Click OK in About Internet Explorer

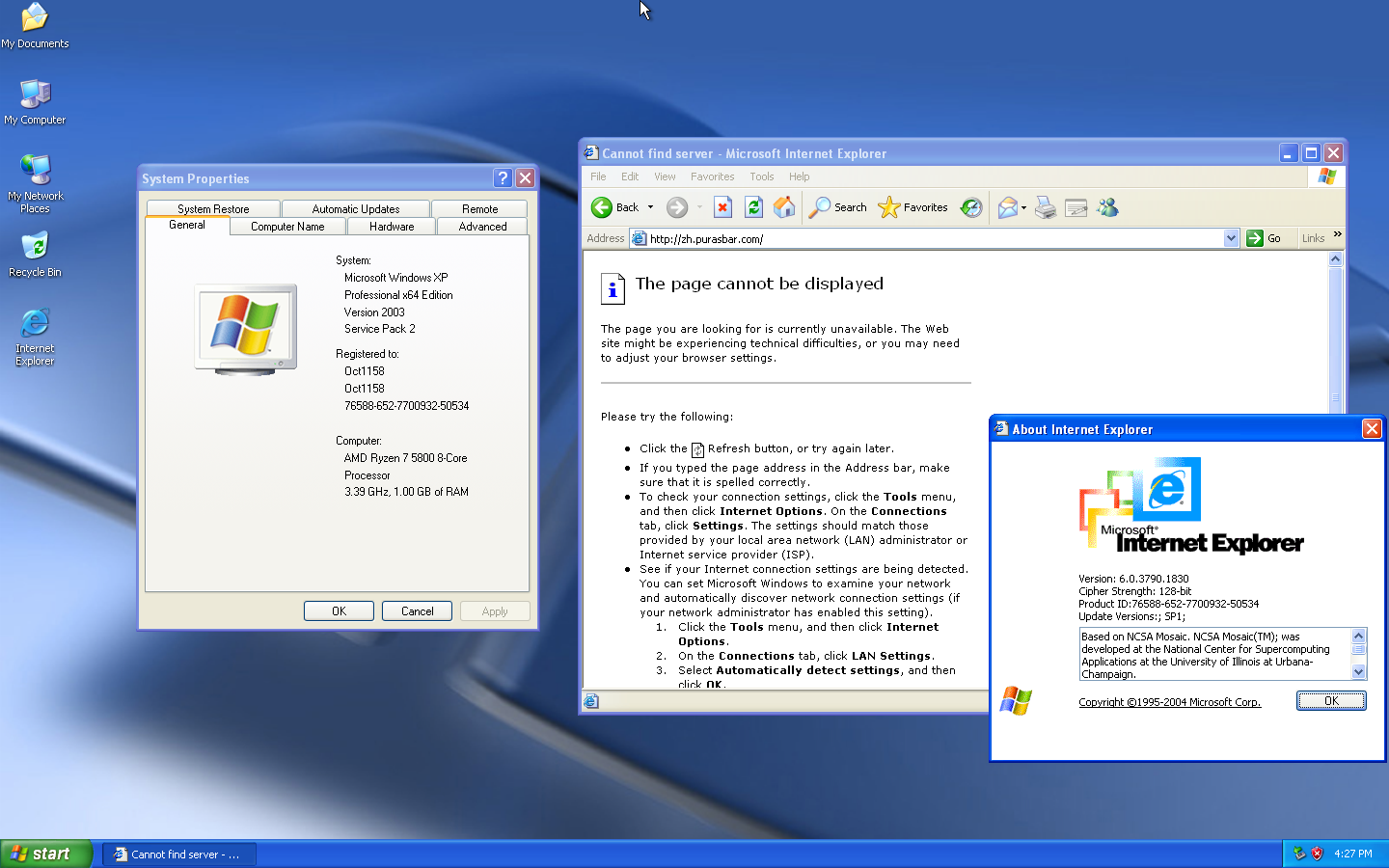coord(1331,701)
